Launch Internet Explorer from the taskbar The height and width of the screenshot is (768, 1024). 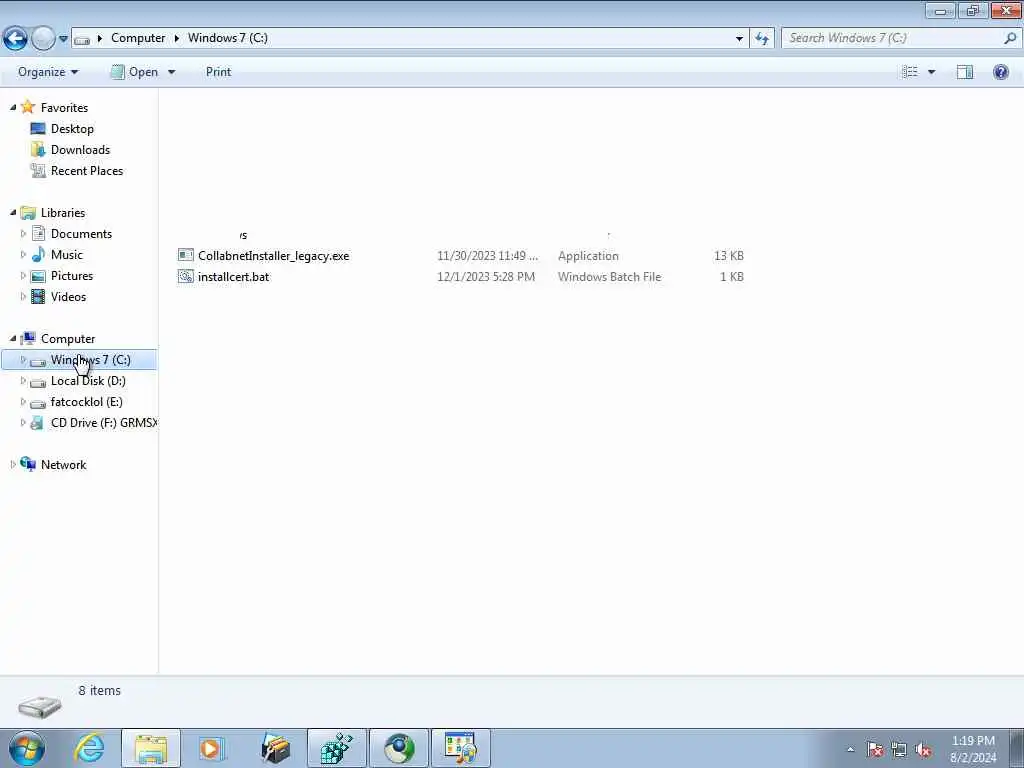click(x=89, y=748)
